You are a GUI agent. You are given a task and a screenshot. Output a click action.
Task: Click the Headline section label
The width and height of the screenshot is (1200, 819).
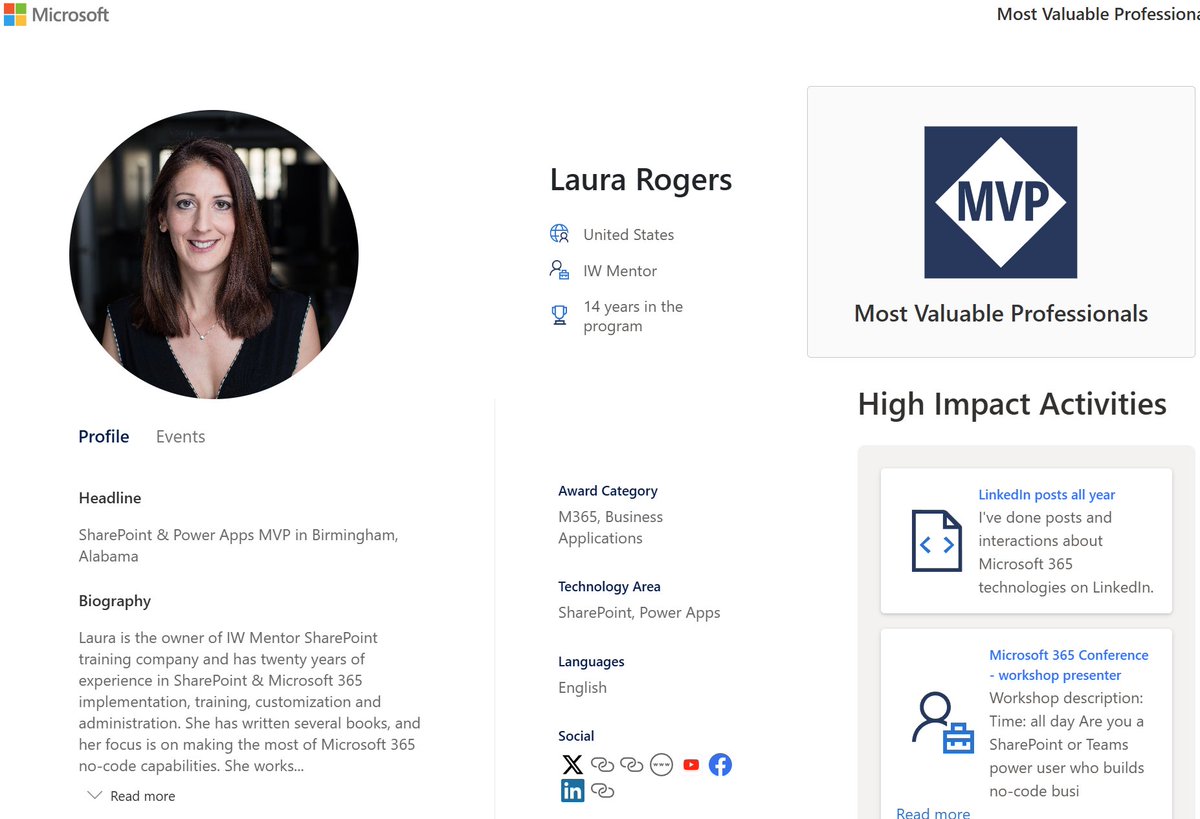coord(110,498)
